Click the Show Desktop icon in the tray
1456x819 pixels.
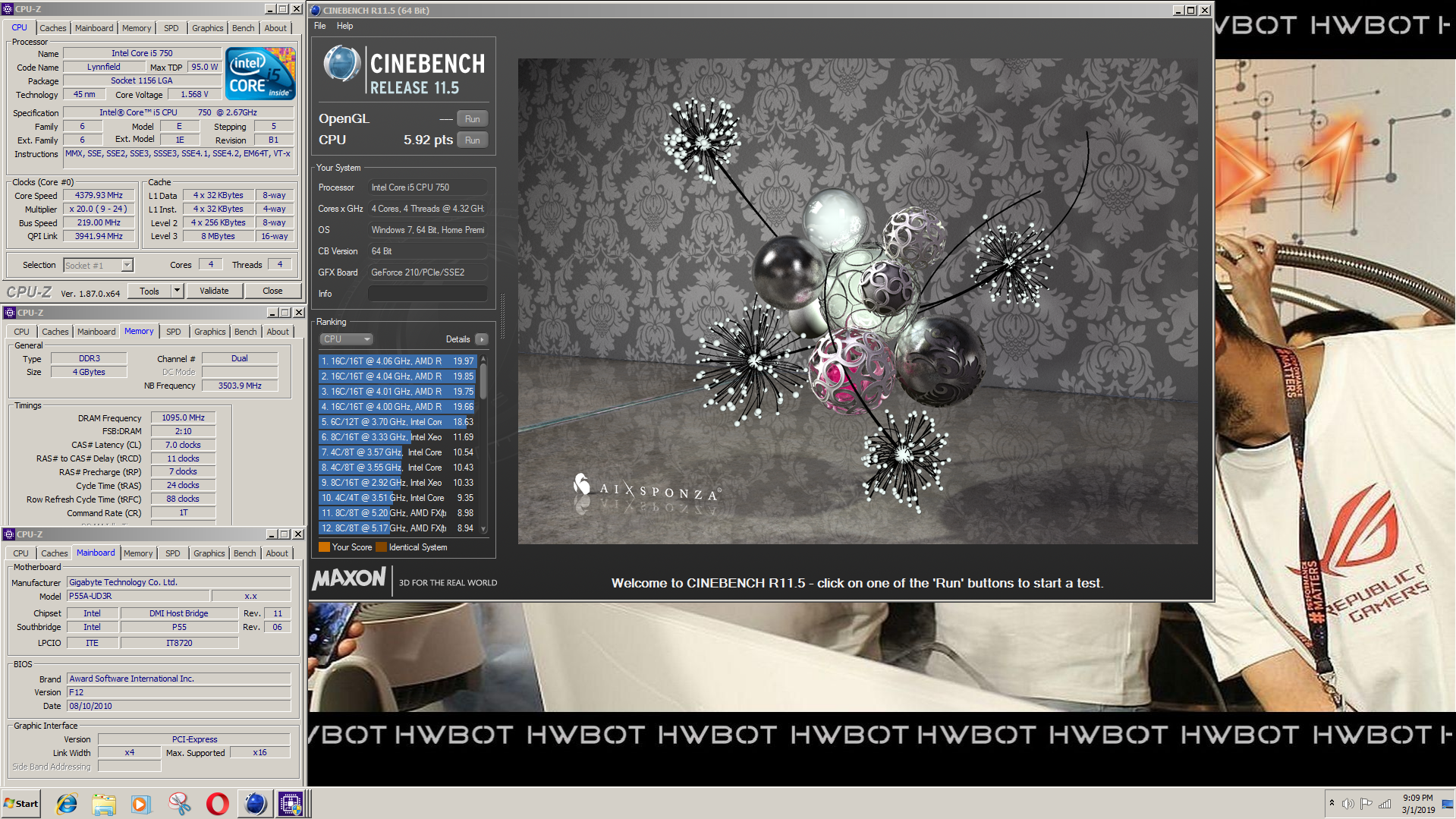click(x=1447, y=804)
